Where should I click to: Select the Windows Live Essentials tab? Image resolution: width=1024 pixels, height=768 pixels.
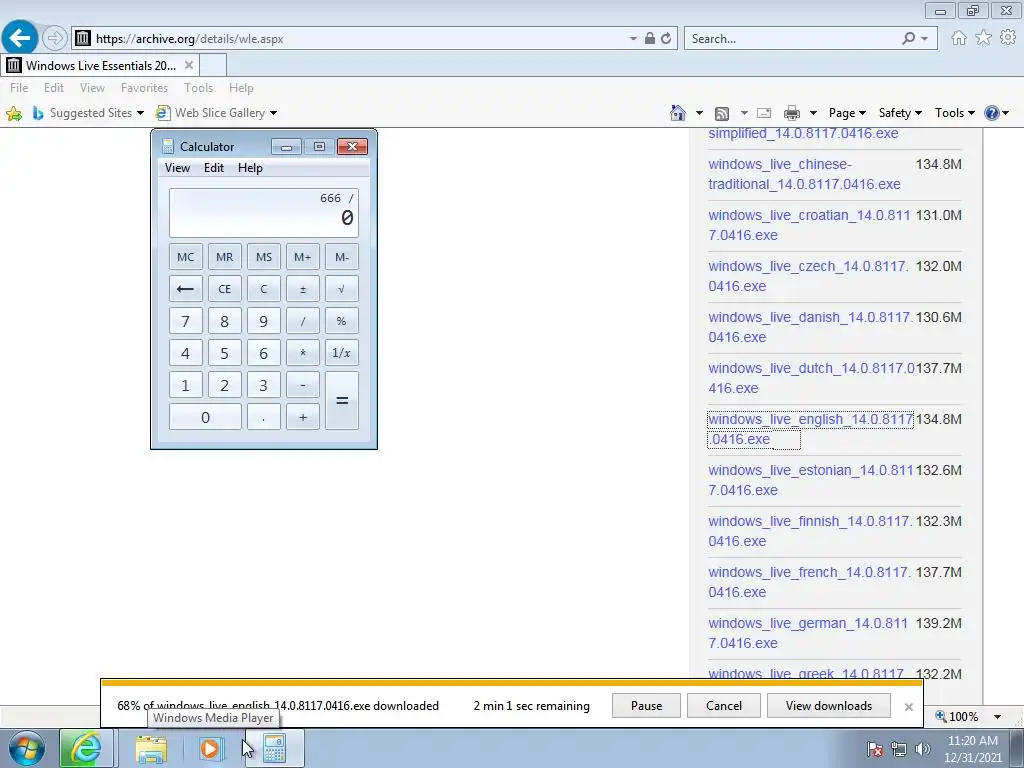click(101, 65)
